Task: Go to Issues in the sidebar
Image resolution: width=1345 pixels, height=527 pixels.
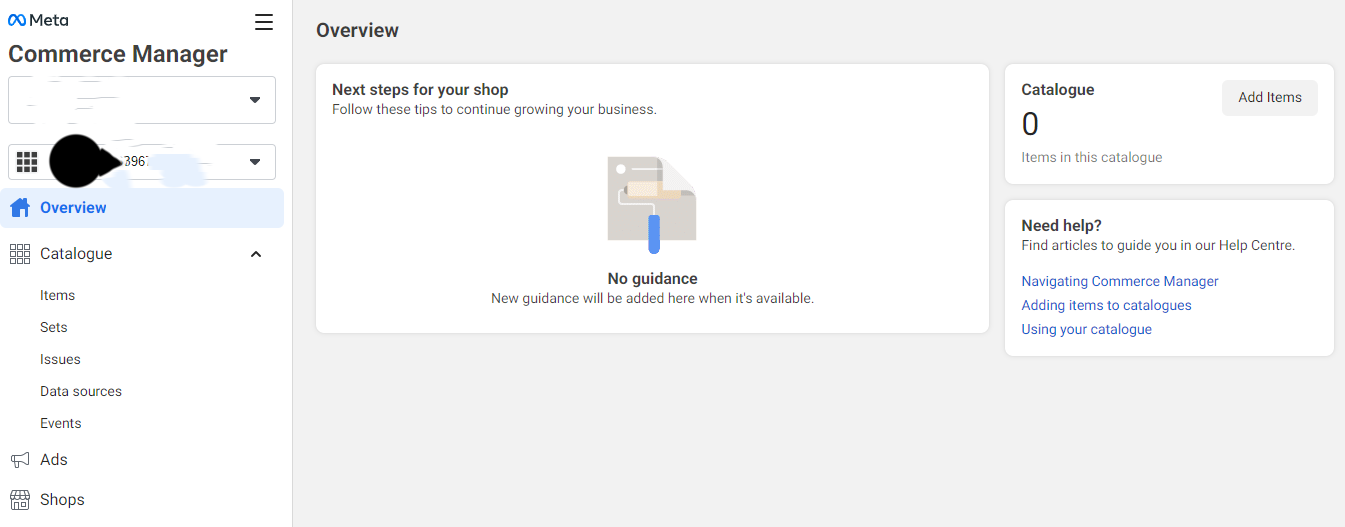Action: coord(60,359)
